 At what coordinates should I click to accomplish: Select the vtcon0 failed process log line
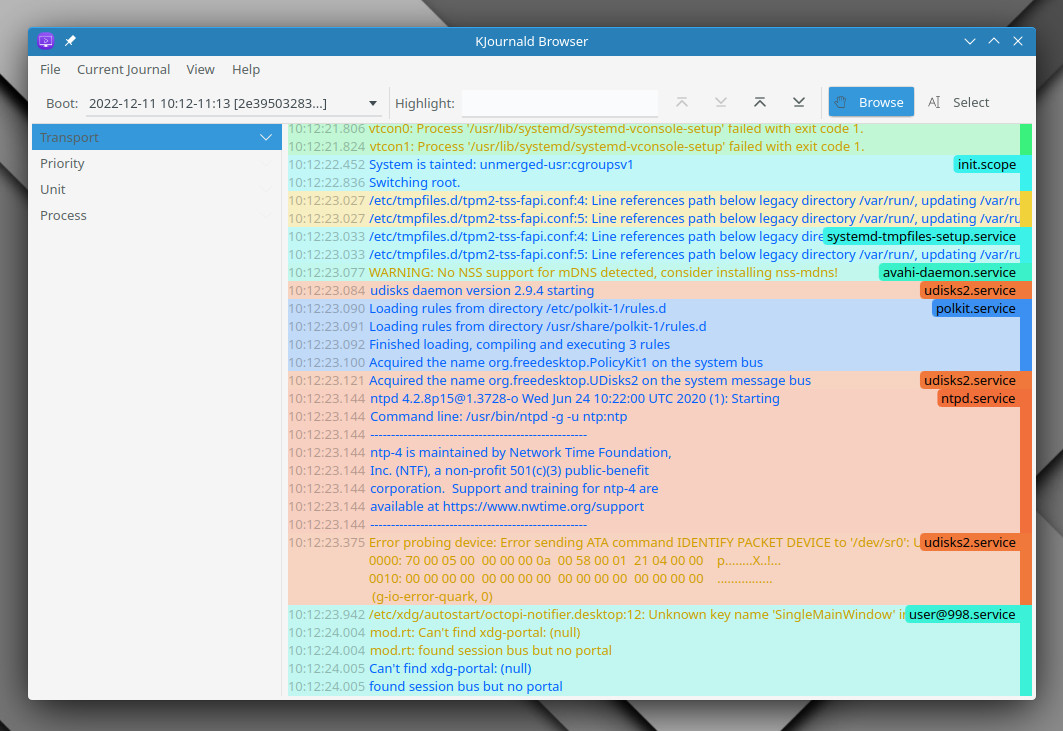click(x=654, y=129)
